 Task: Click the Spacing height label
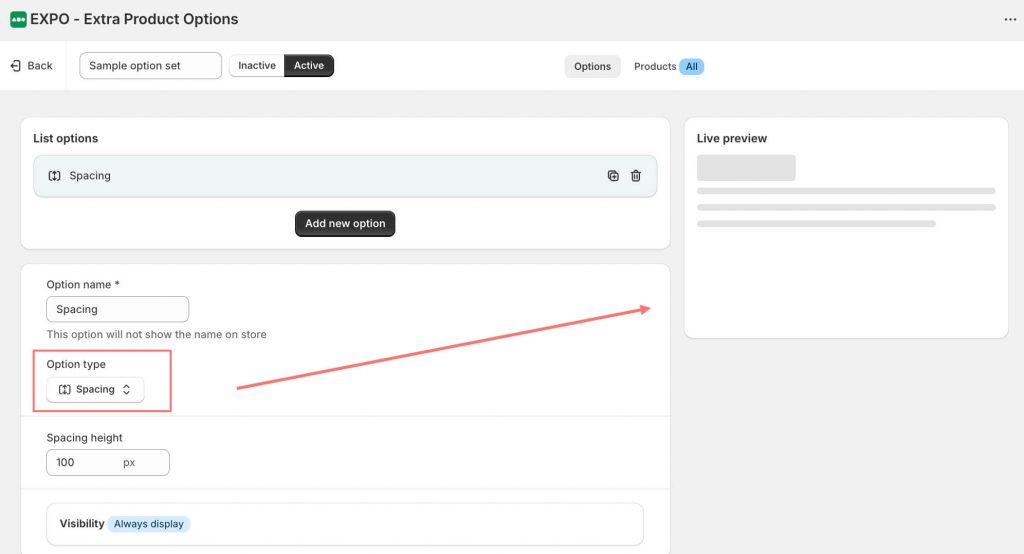(84, 438)
